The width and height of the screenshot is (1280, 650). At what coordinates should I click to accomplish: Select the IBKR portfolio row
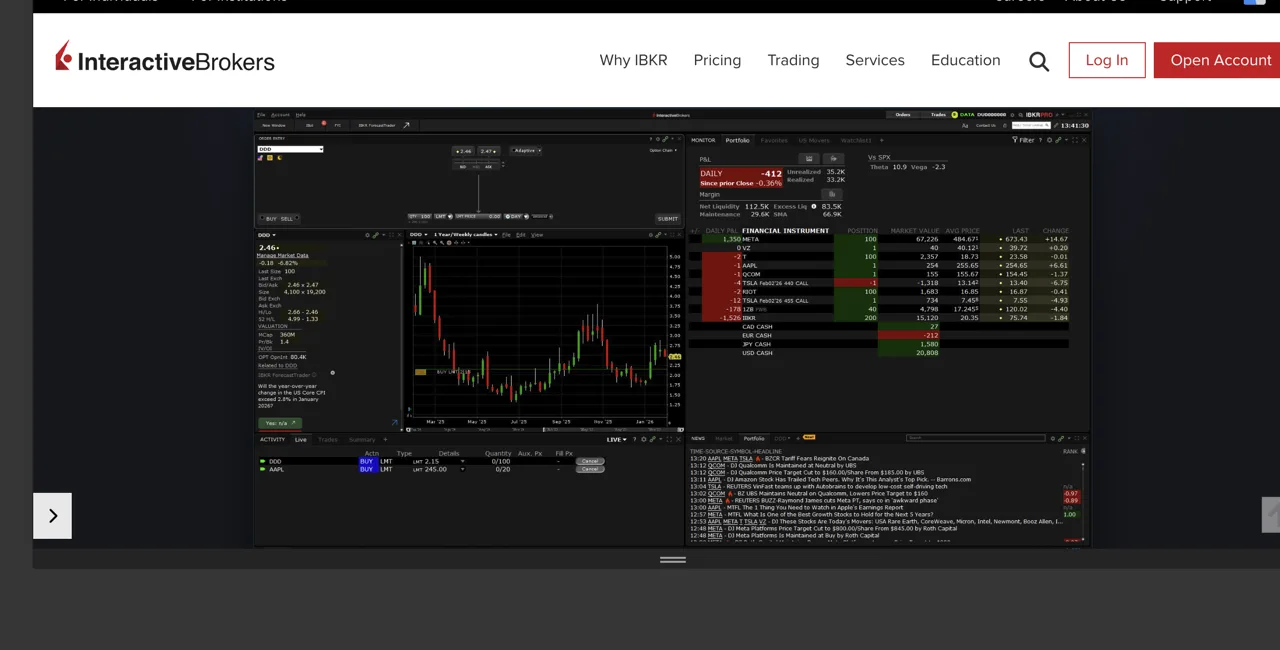[879, 318]
